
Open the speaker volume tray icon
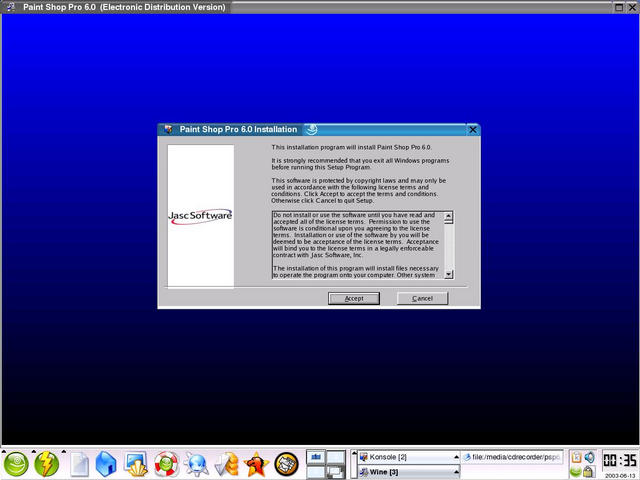click(x=589, y=457)
